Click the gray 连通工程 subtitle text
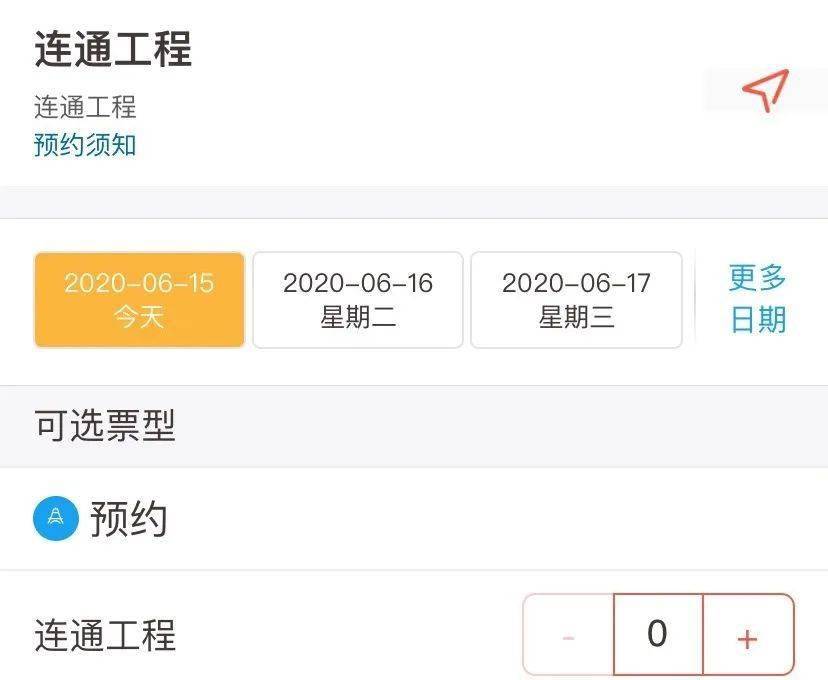Screen dimensions: 828x680 point(85,107)
